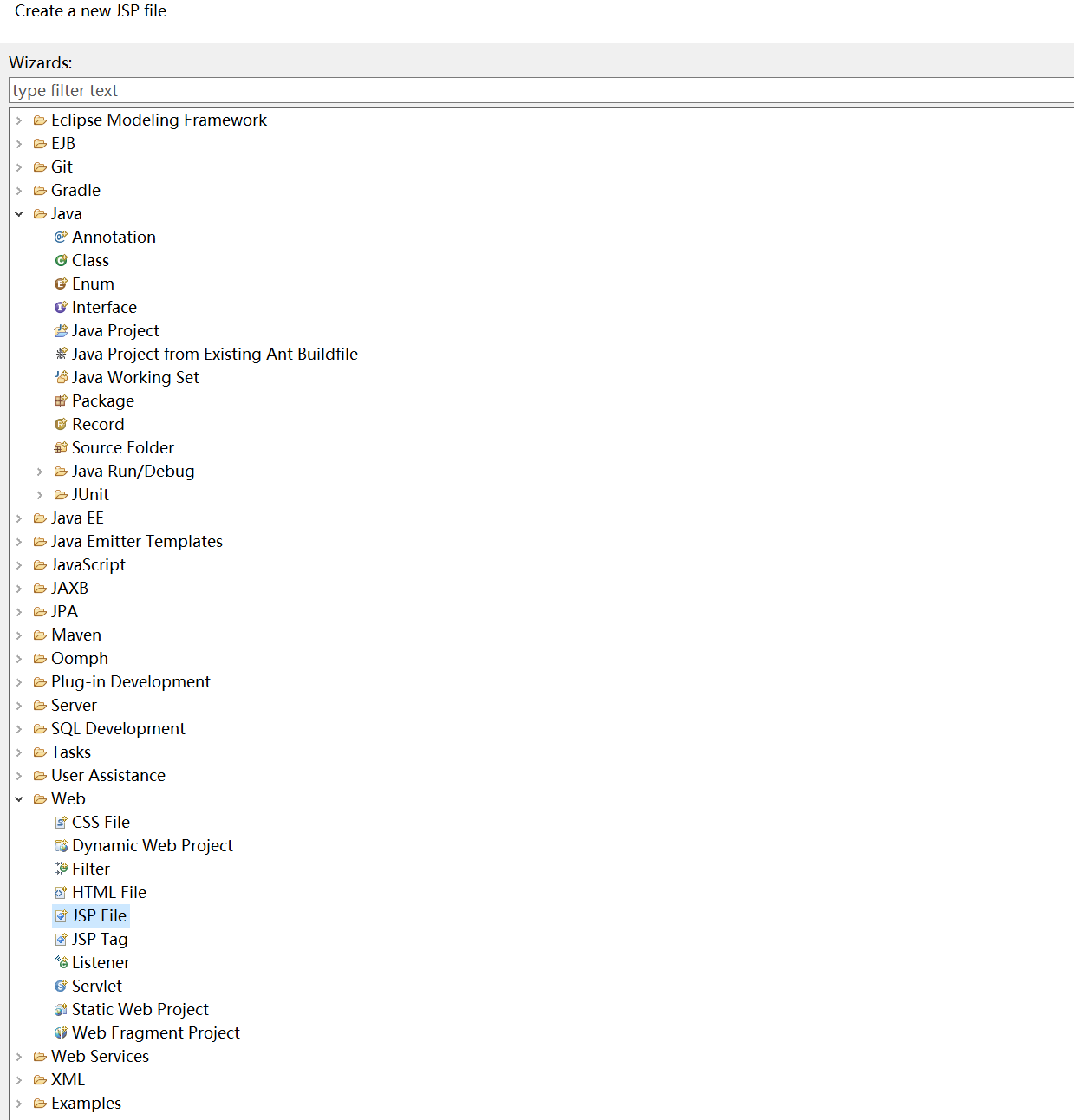The image size is (1074, 1120).
Task: Click the Java Working Set icon
Action: click(61, 377)
